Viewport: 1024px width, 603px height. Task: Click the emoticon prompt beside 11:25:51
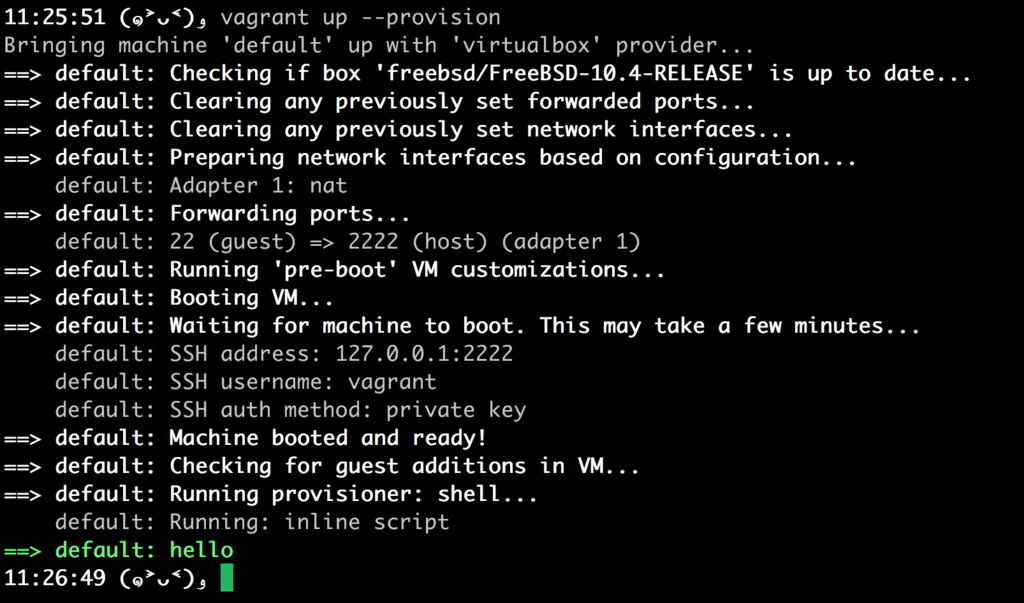[163, 18]
